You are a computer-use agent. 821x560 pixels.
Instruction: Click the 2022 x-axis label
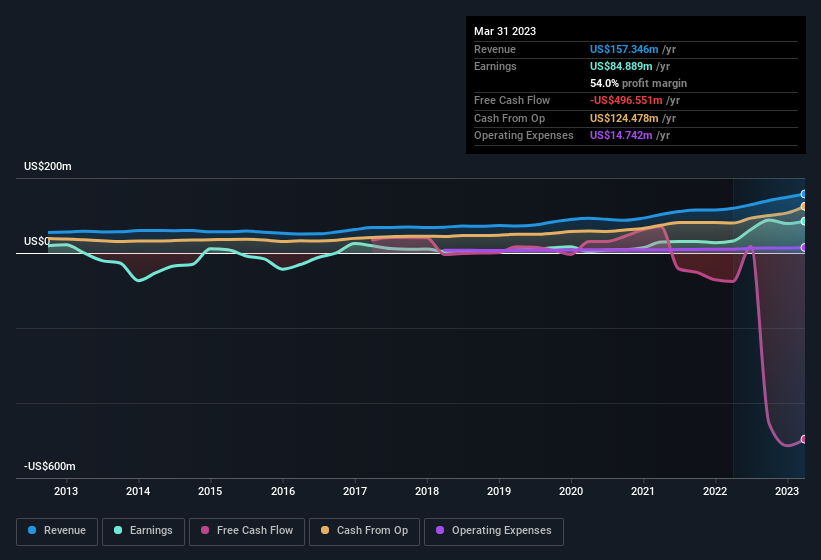tap(715, 491)
